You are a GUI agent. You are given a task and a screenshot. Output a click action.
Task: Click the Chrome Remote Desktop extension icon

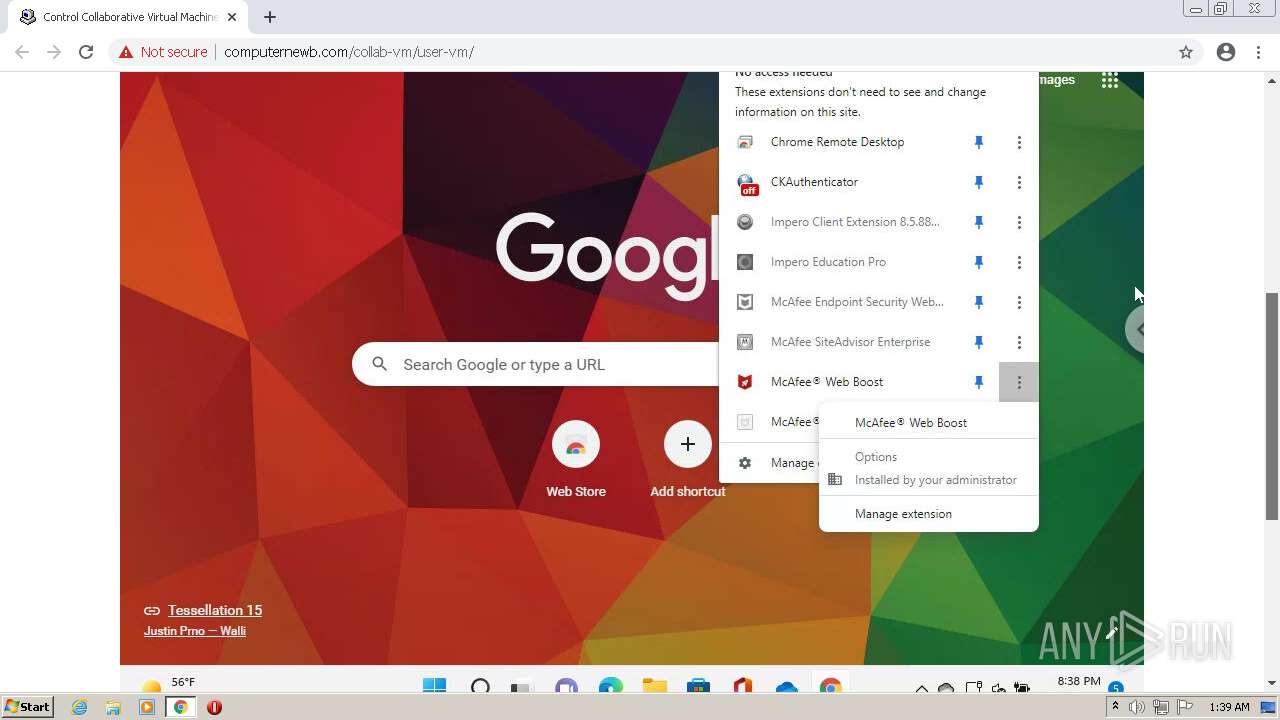click(x=745, y=142)
